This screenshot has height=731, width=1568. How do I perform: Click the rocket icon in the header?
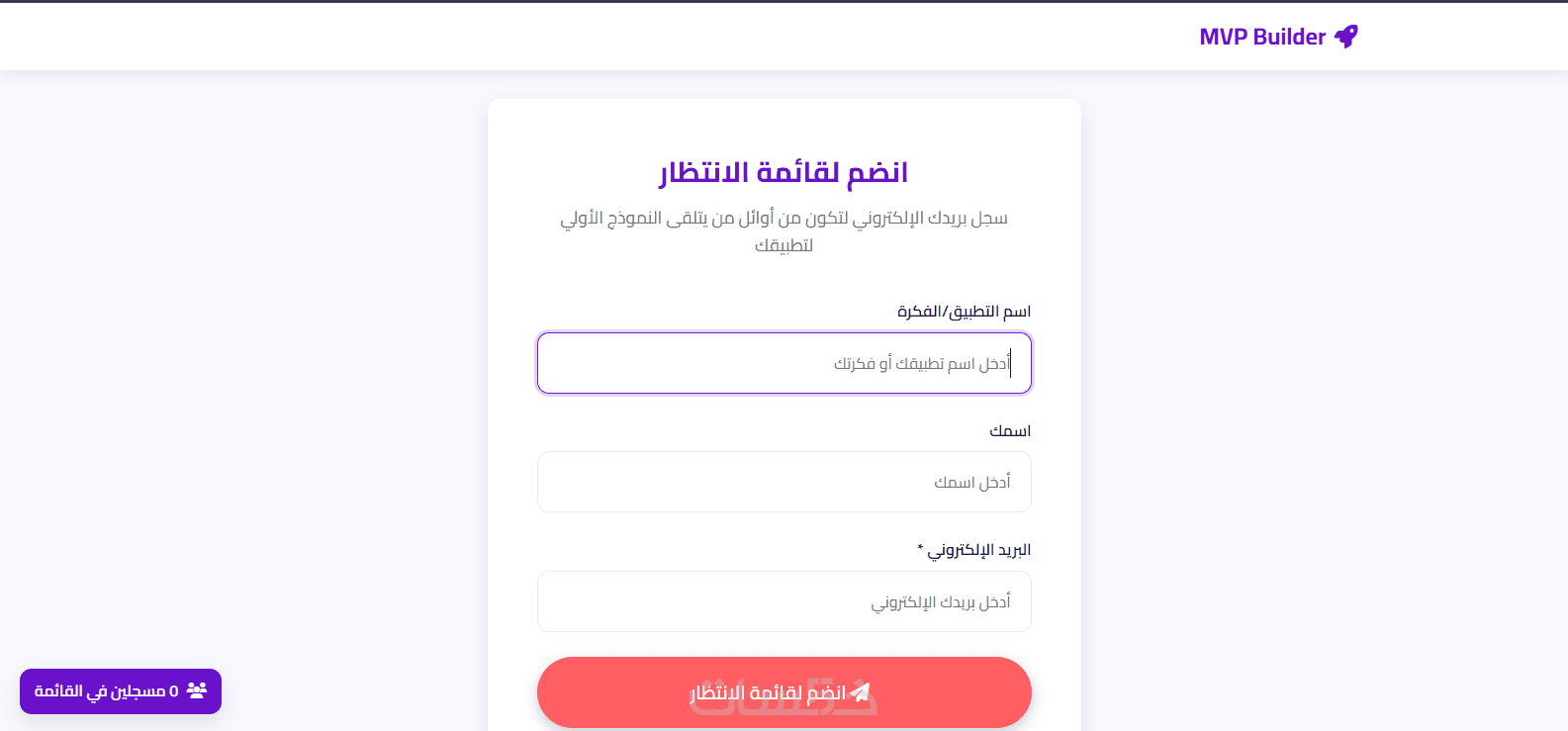[x=1346, y=37]
